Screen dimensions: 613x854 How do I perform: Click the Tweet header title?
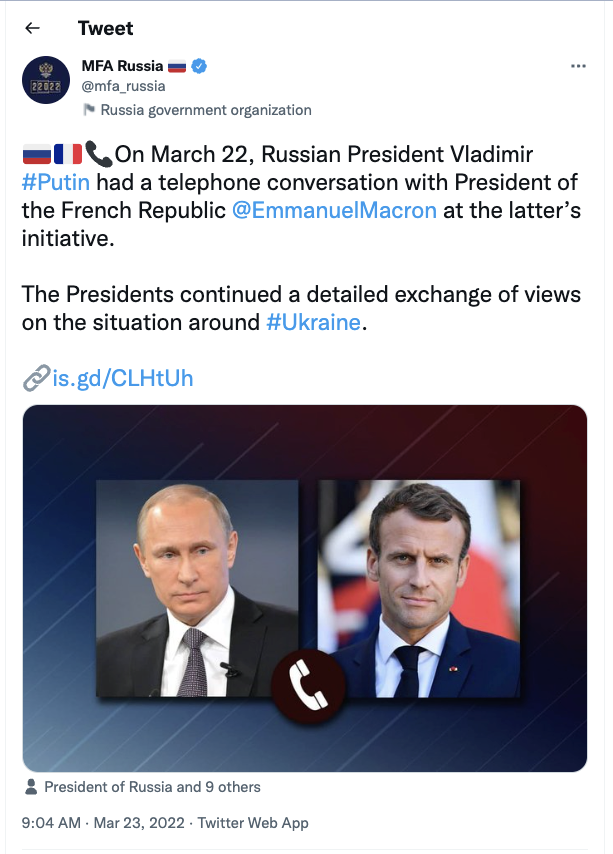click(x=106, y=28)
